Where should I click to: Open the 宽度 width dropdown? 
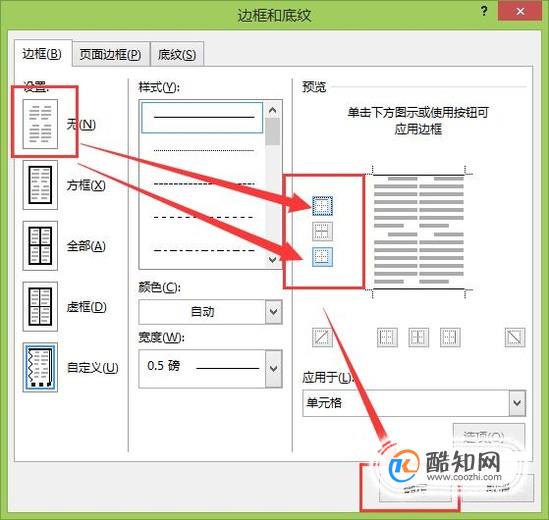(210, 368)
